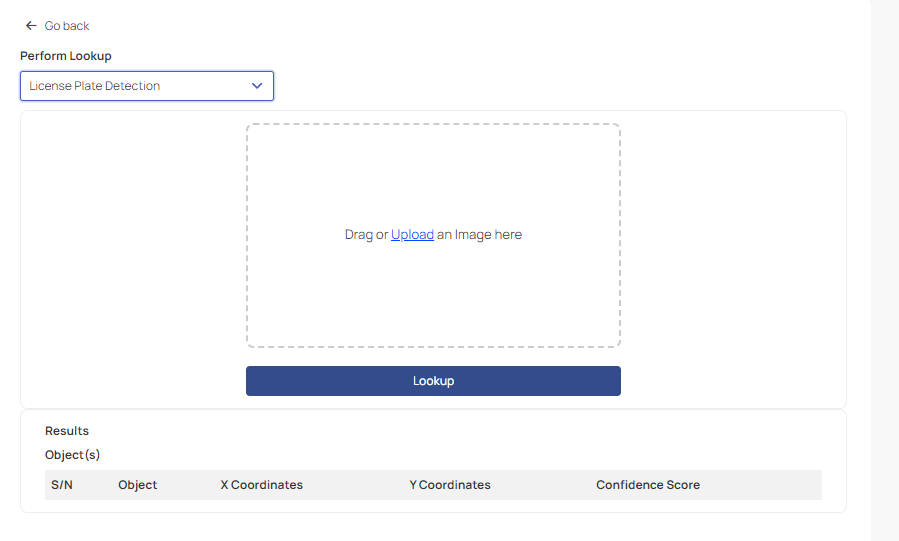
Task: Click the Results heading
Action: click(x=67, y=431)
